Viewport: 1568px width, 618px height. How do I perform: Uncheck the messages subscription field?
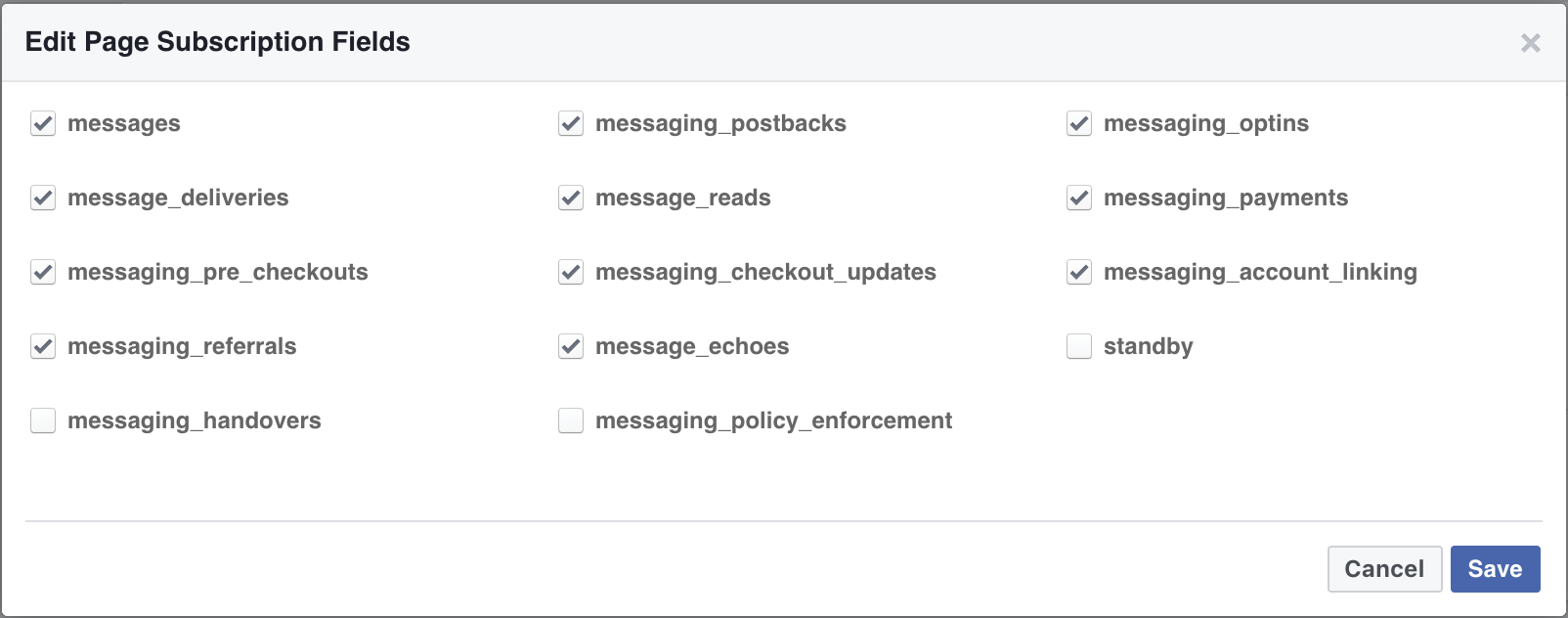pos(43,123)
